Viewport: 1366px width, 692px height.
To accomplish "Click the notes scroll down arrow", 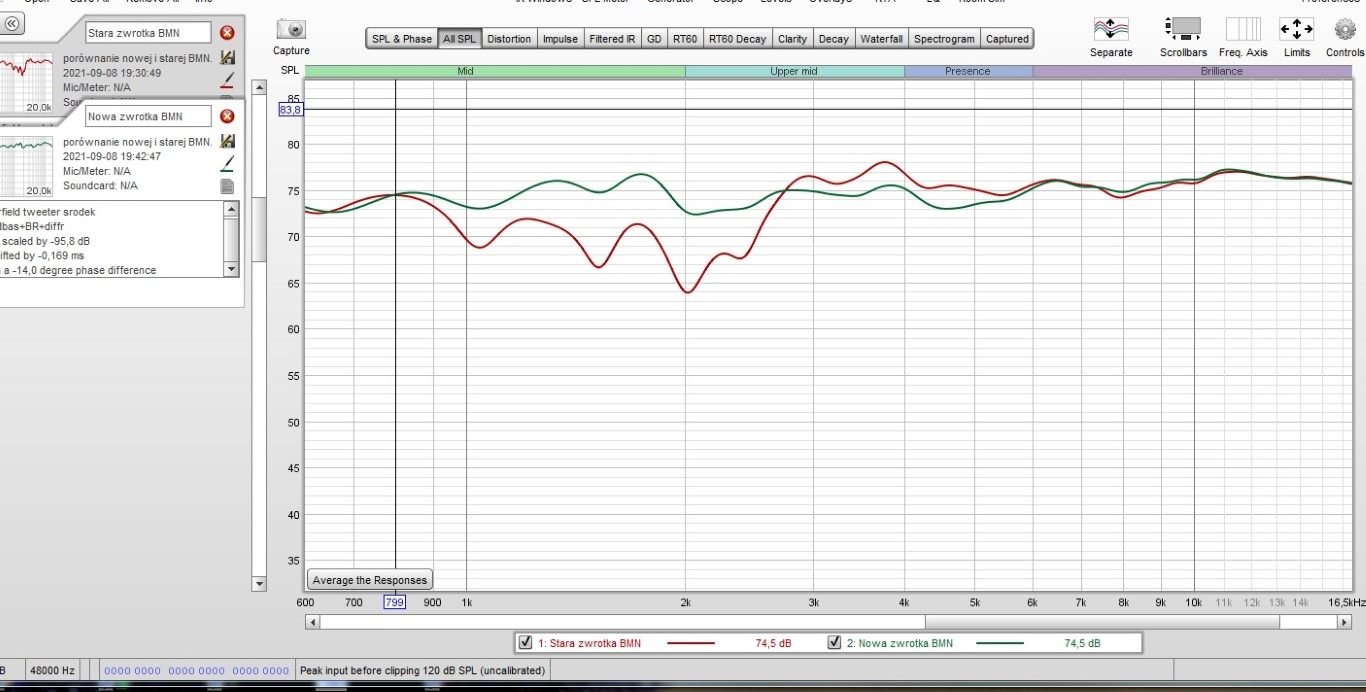I will [x=232, y=269].
